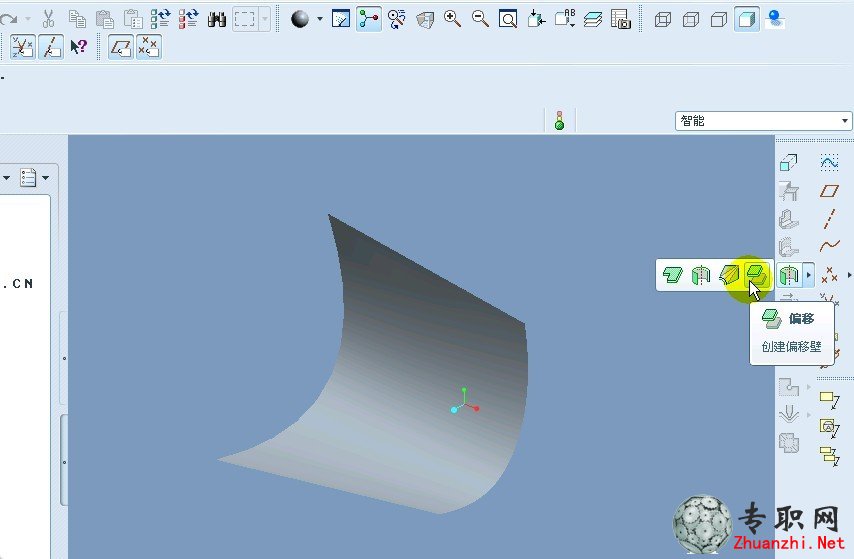The image size is (854, 559).
Task: Toggle datum point display
Action: pos(149,47)
